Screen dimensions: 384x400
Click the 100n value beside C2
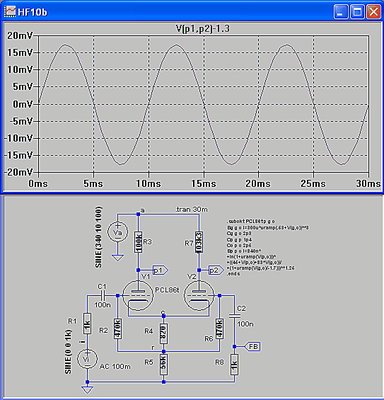coord(245,324)
